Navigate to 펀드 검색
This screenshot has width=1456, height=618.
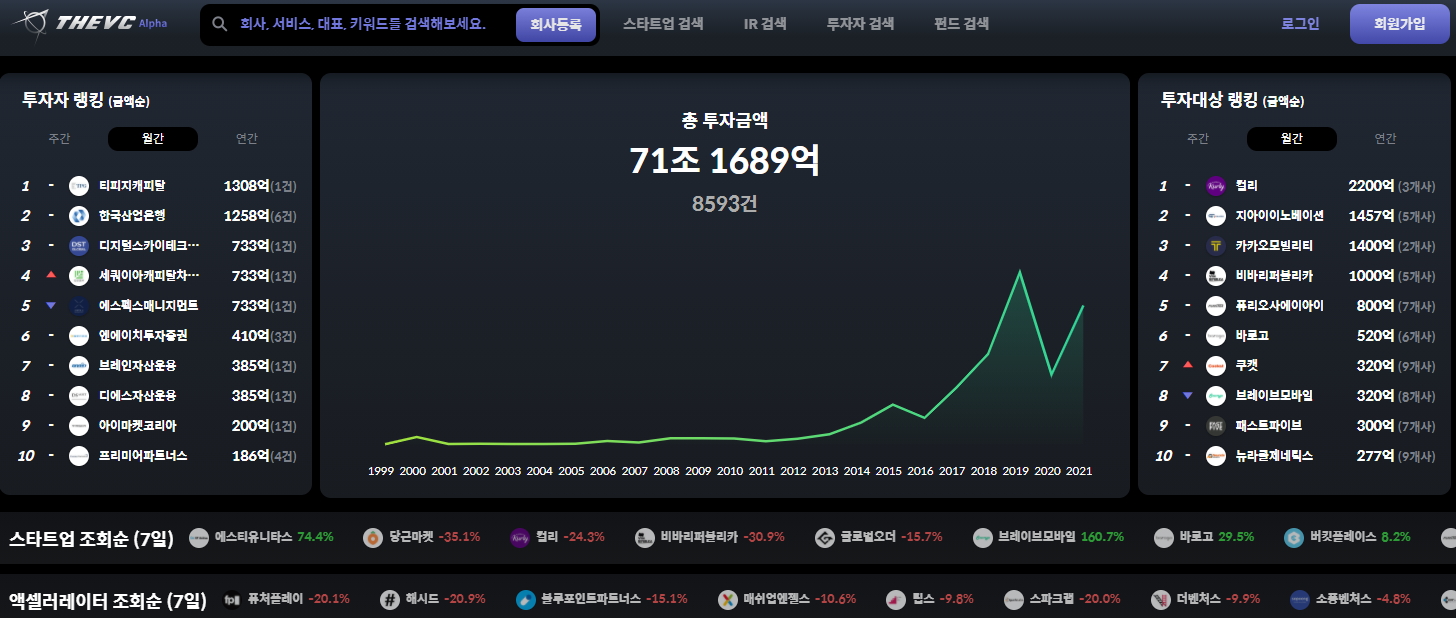click(x=961, y=24)
